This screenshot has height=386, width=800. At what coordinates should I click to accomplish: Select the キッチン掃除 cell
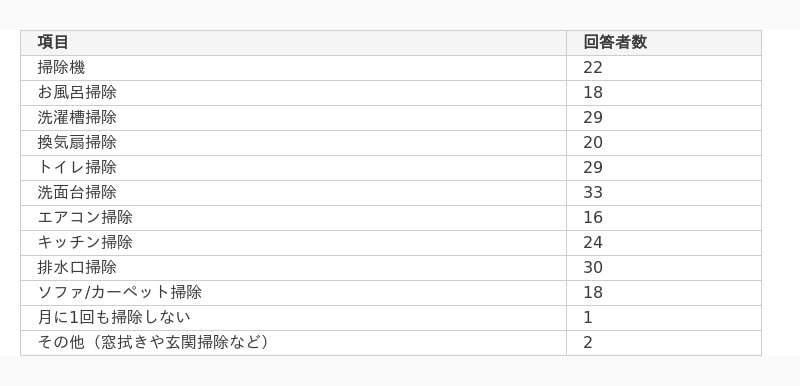[x=293, y=243]
